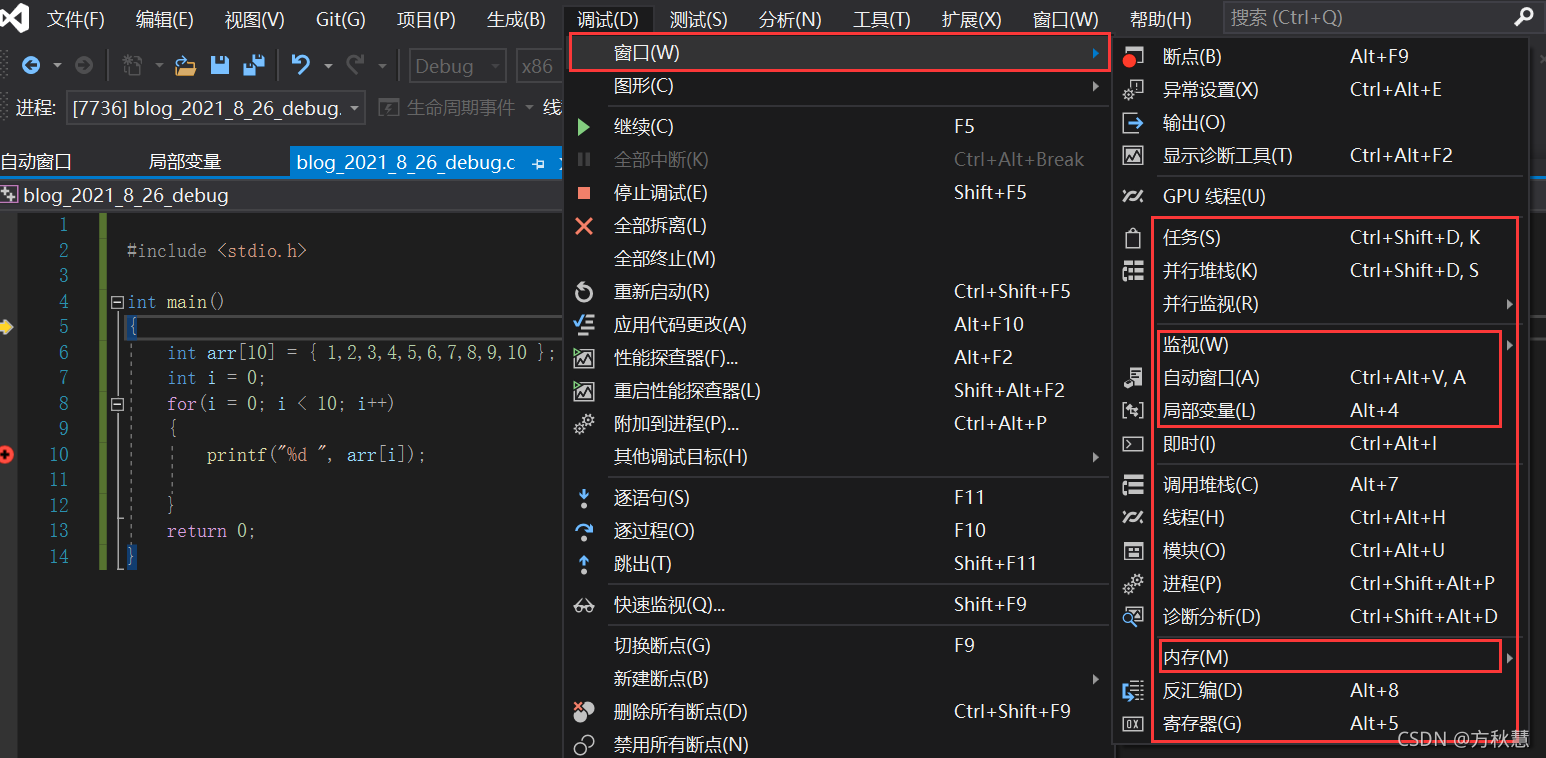The width and height of the screenshot is (1546, 758).
Task: Select 切换断点(G) menu entry
Action: (837, 646)
